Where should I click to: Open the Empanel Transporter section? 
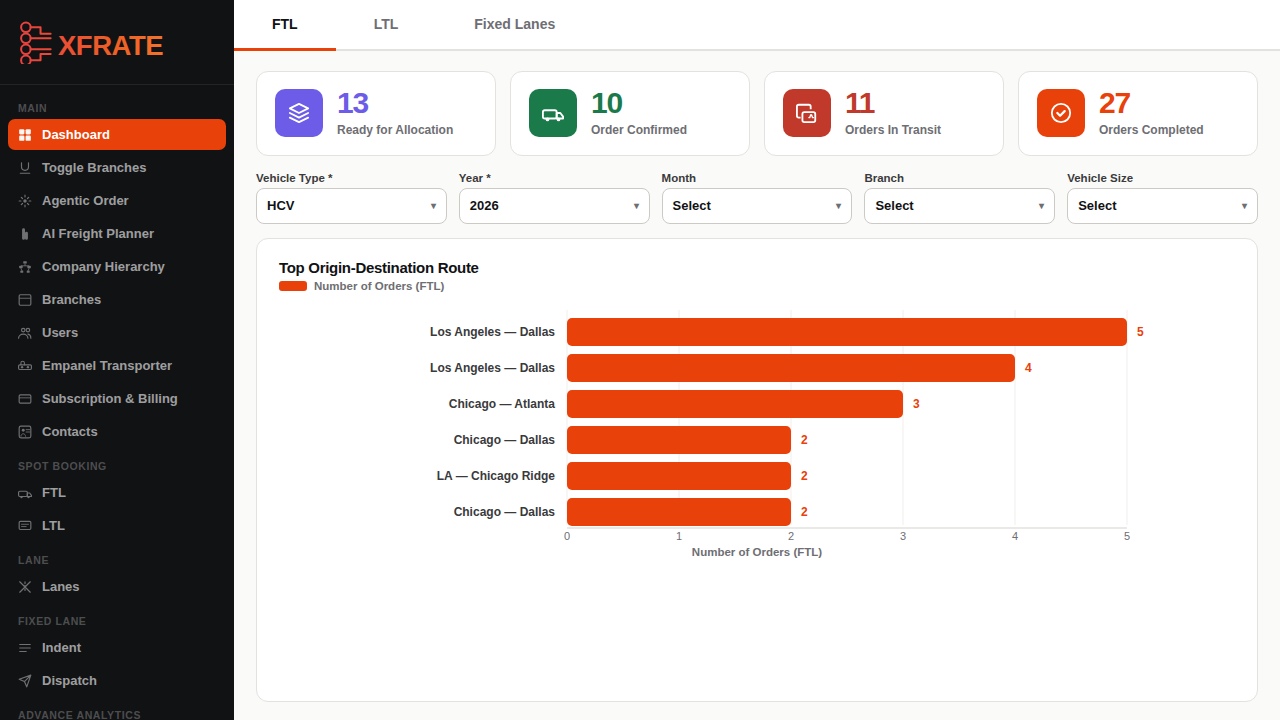click(106, 365)
